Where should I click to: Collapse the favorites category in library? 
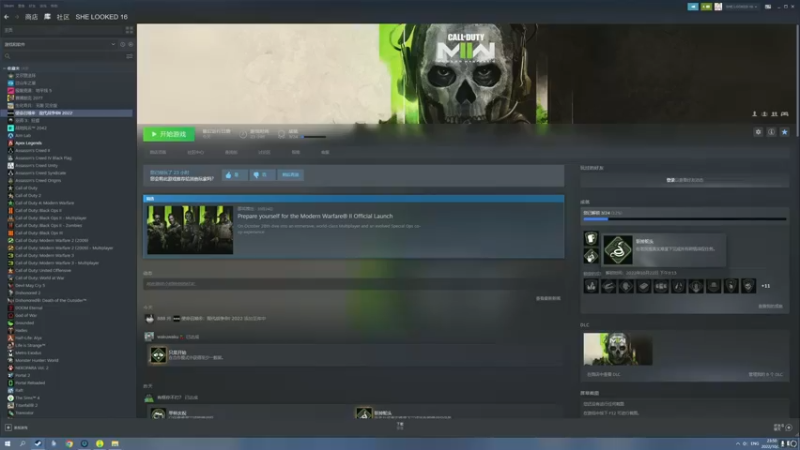pyautogui.click(x=5, y=68)
